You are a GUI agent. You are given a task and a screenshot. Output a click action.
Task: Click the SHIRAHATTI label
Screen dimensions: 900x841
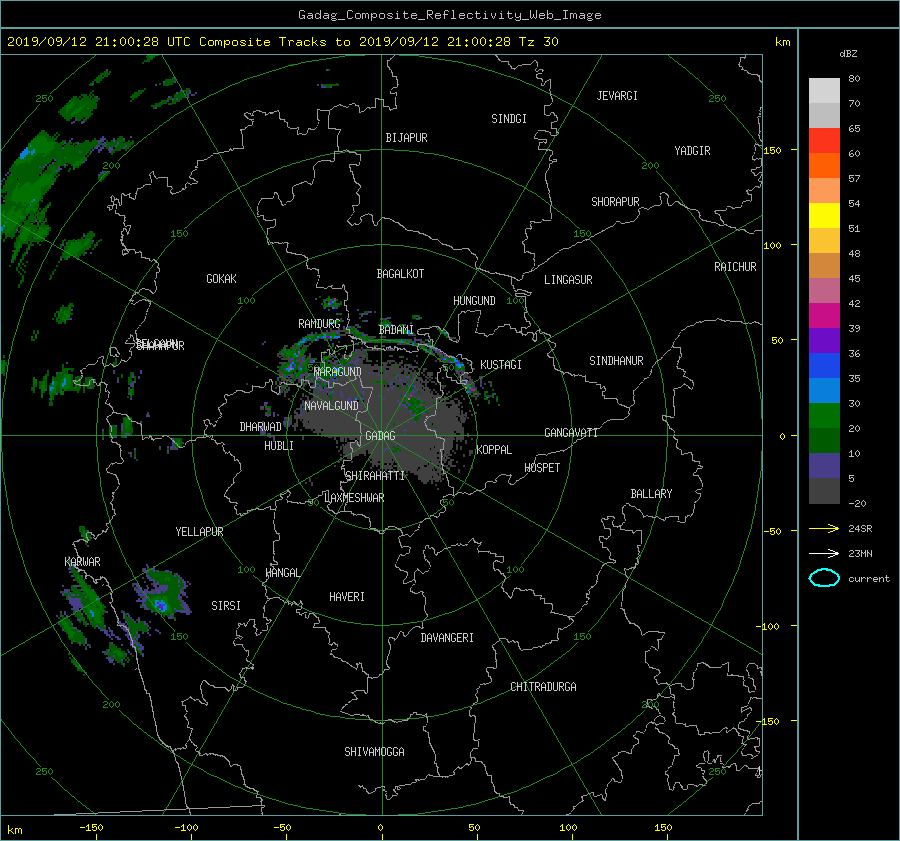click(375, 476)
